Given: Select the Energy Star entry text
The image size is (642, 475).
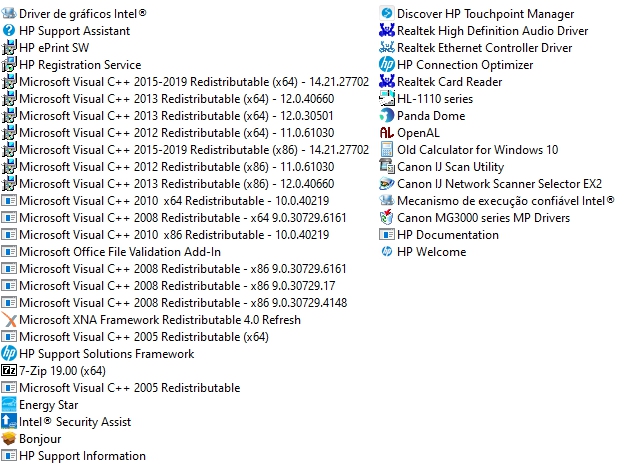Looking at the screenshot, I should point(49,405).
